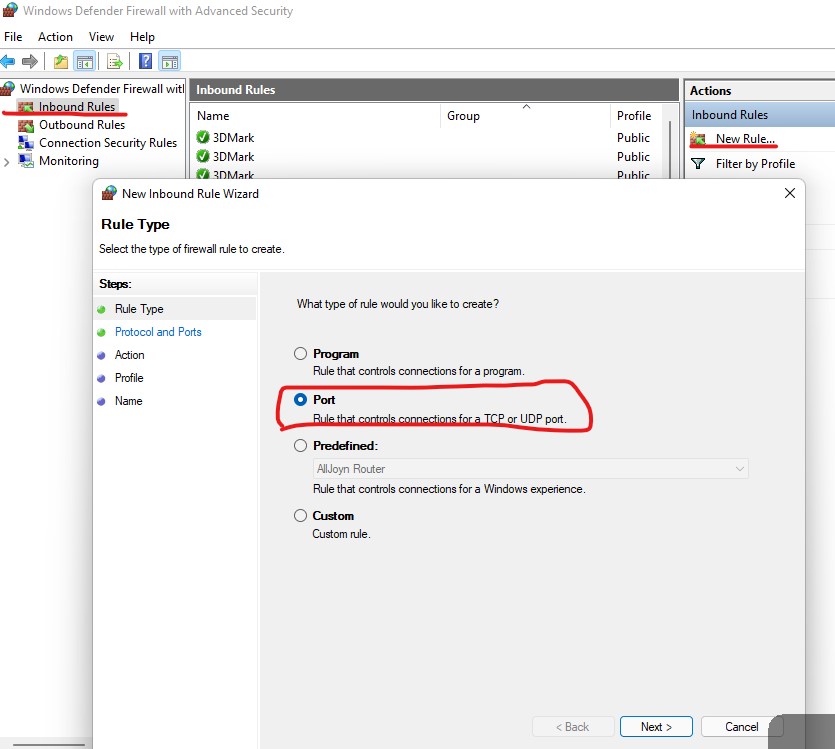Click the Windows Defender Firewall title bar icon
This screenshot has width=835, height=749.
click(x=10, y=11)
